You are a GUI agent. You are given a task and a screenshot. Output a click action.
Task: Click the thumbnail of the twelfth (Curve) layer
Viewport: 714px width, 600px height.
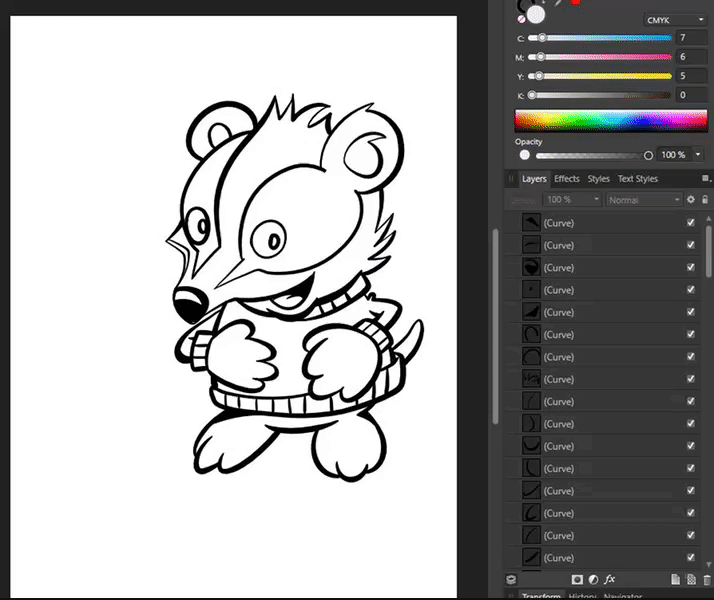[x=531, y=468]
